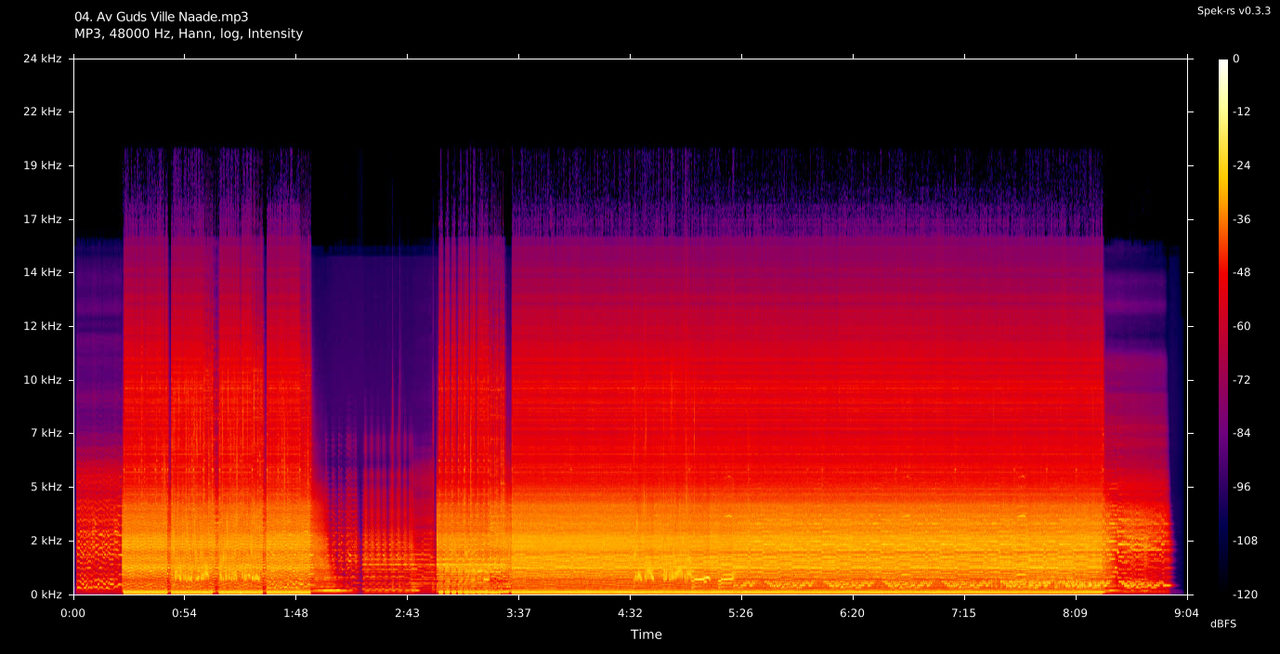
Task: Click the "3:37" time axis label
Action: point(519,612)
